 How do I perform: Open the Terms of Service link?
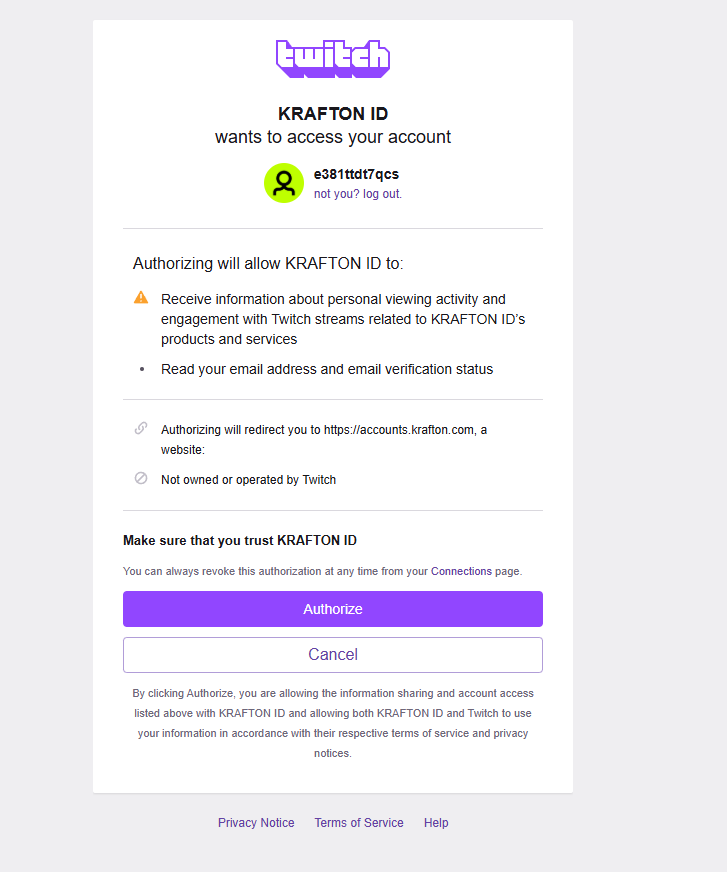[359, 823]
